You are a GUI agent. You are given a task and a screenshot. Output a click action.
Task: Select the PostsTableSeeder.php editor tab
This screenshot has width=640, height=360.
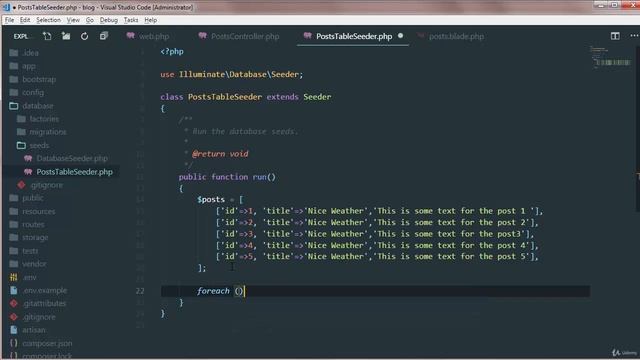[x=353, y=36]
